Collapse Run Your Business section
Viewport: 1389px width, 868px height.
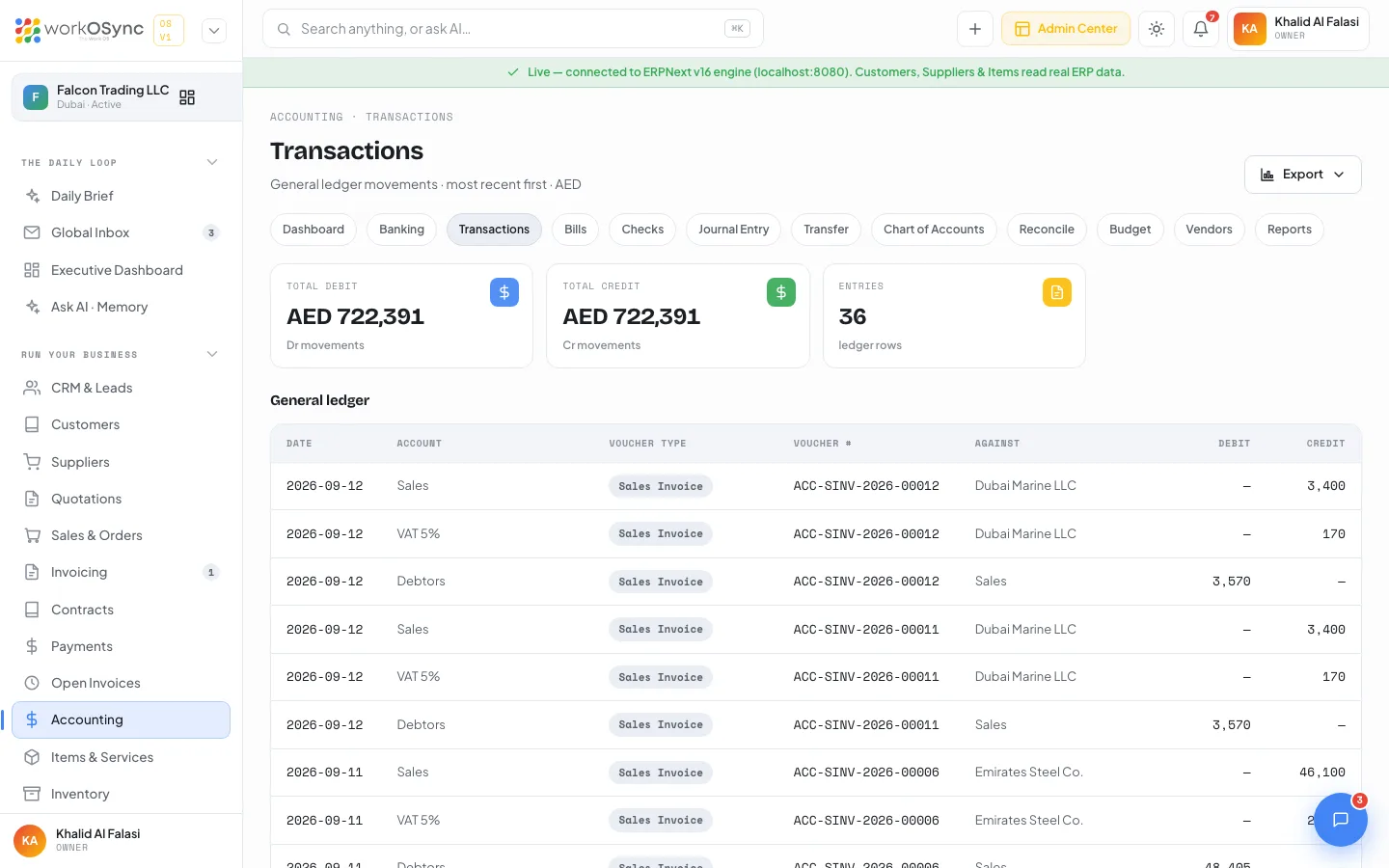pos(212,354)
